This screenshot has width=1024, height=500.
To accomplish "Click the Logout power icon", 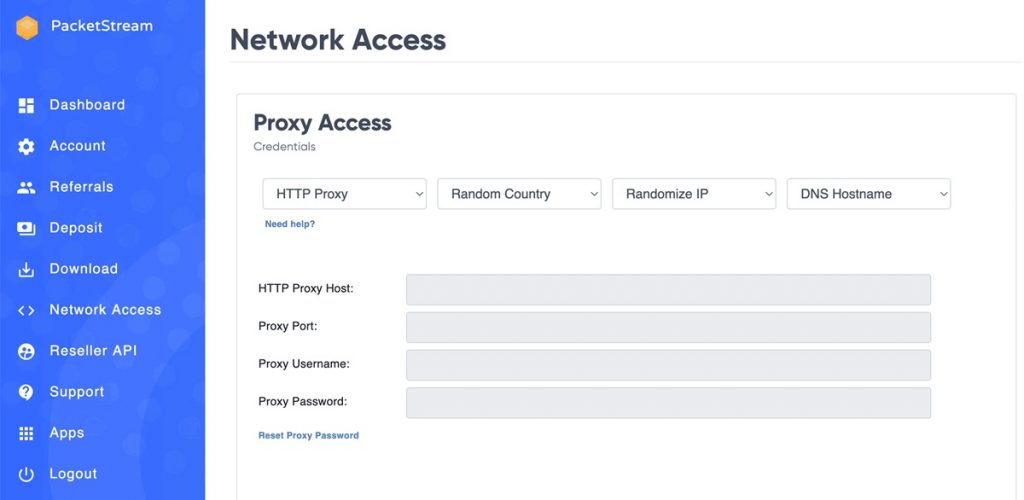I will coord(26,475).
